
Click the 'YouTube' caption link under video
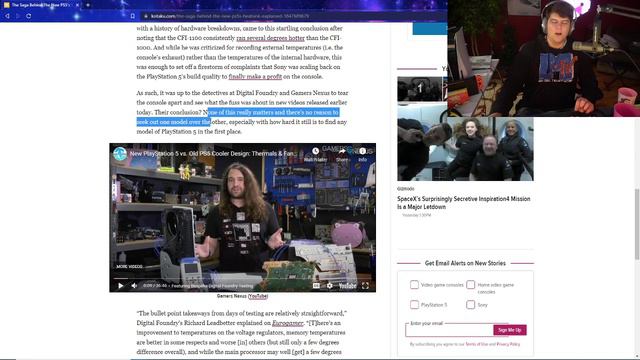258,296
